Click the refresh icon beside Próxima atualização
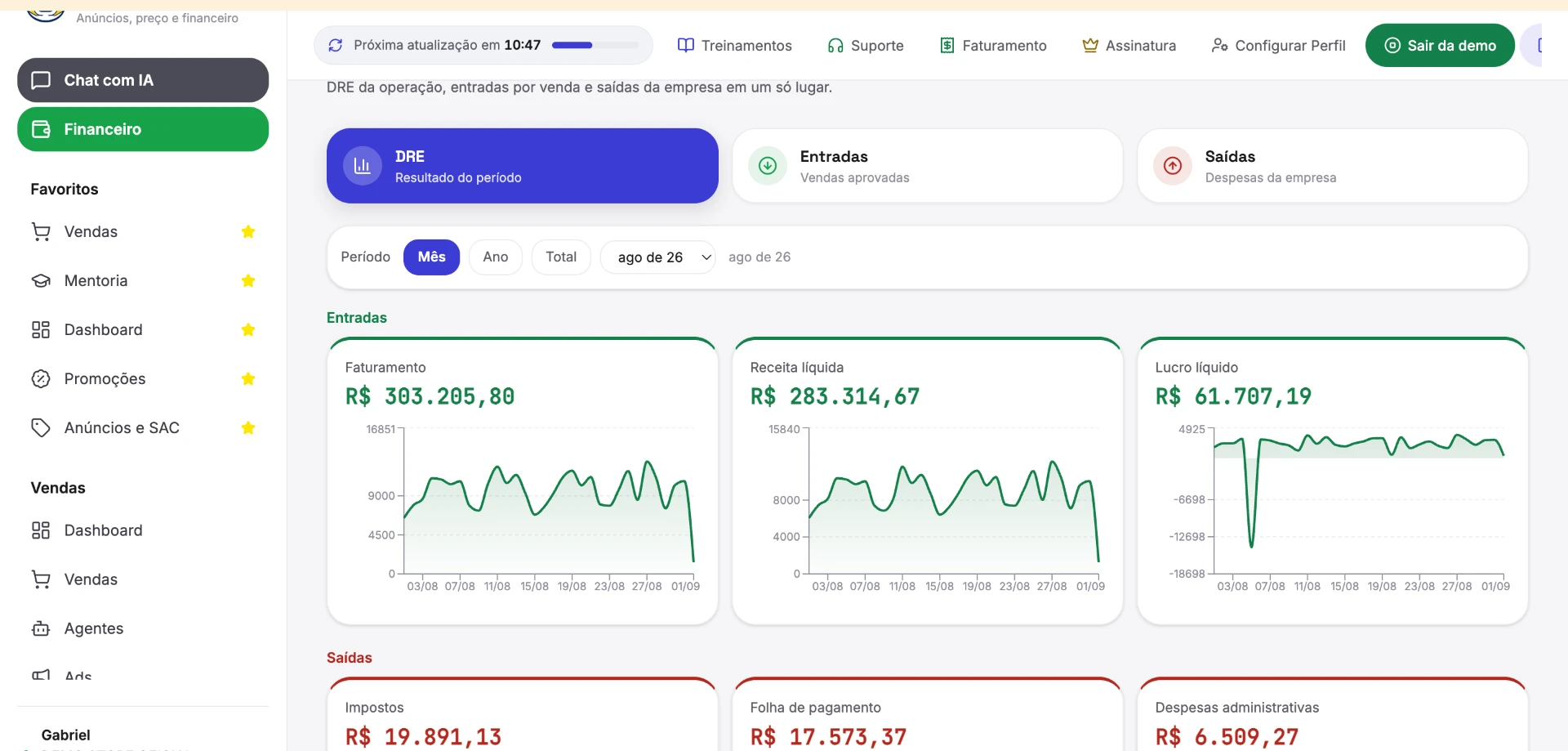 tap(335, 46)
